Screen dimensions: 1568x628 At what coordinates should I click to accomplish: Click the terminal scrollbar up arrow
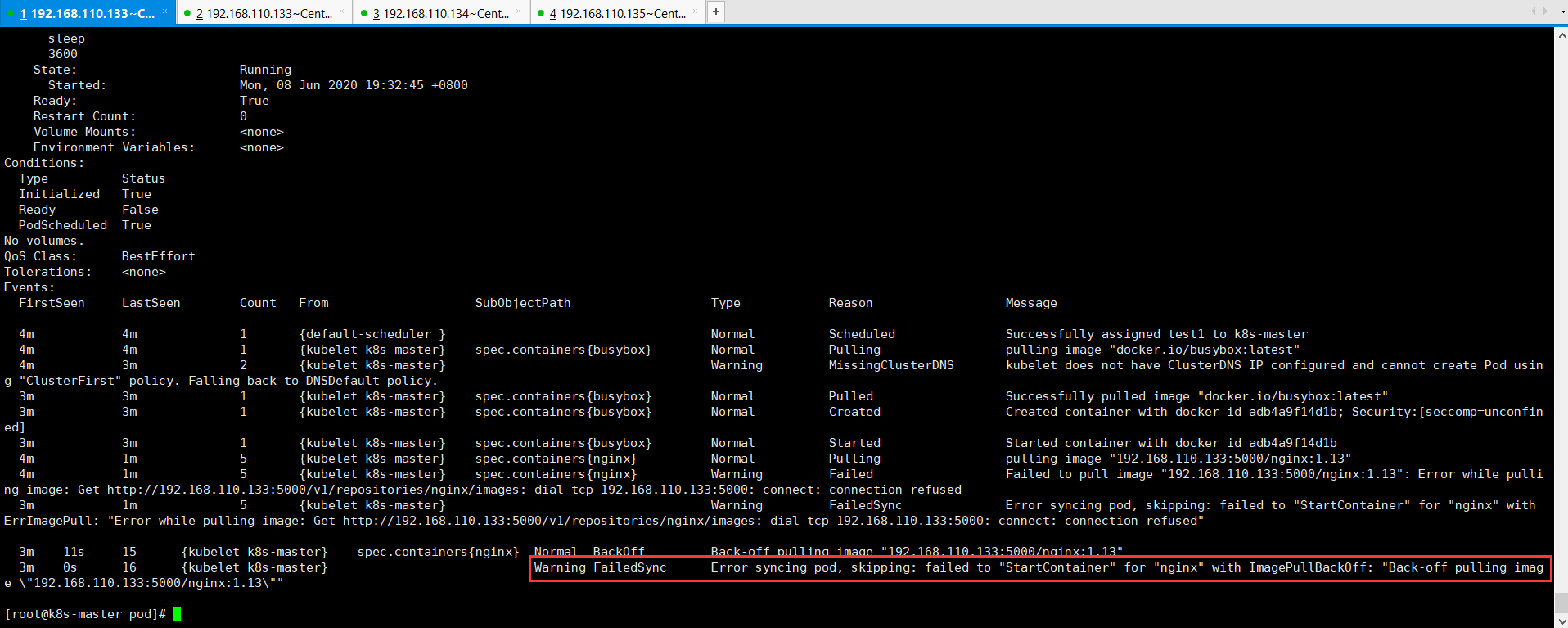(1561, 35)
